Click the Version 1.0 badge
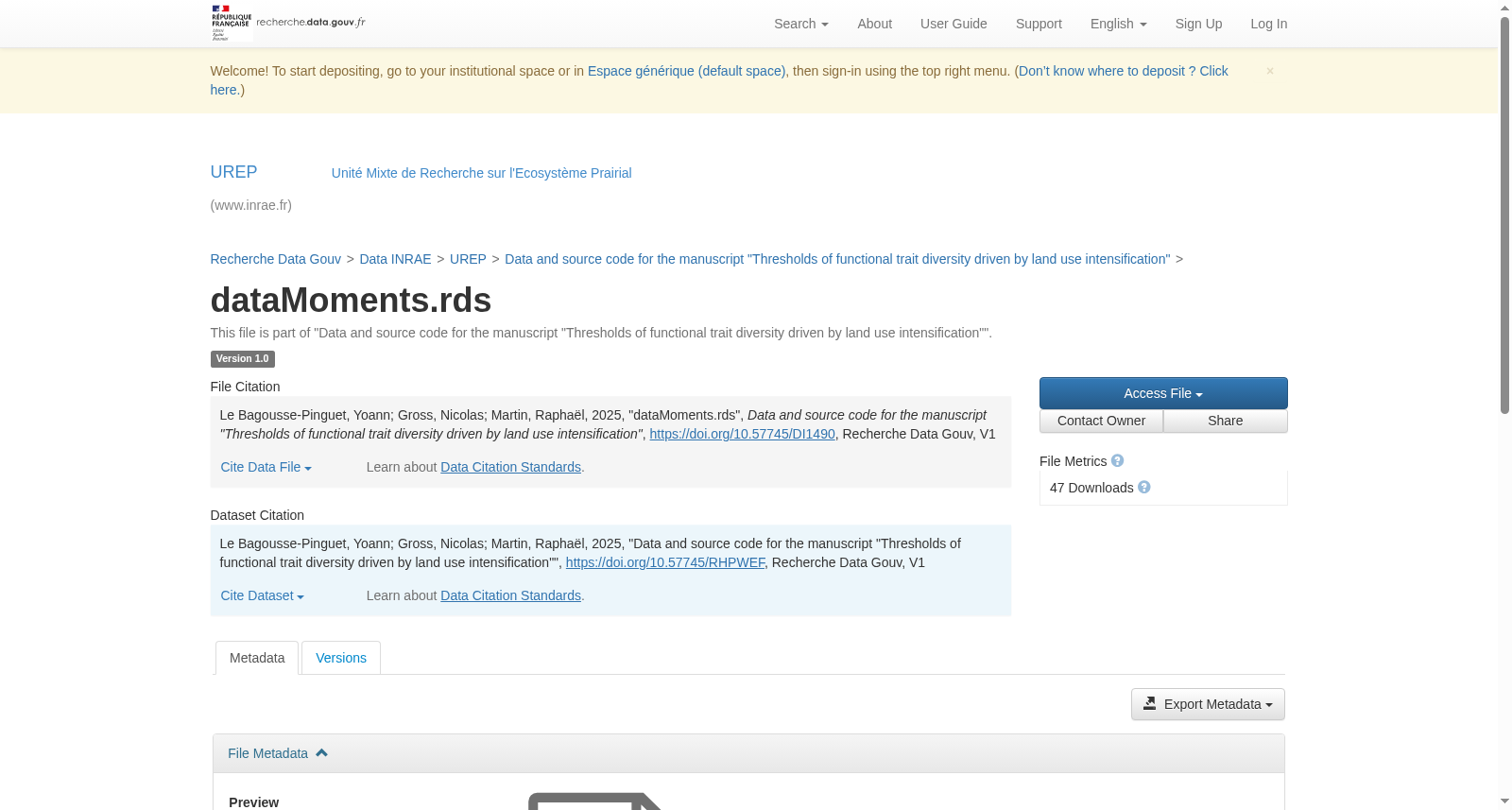Screen dimensions: 1512x810 click(242, 359)
